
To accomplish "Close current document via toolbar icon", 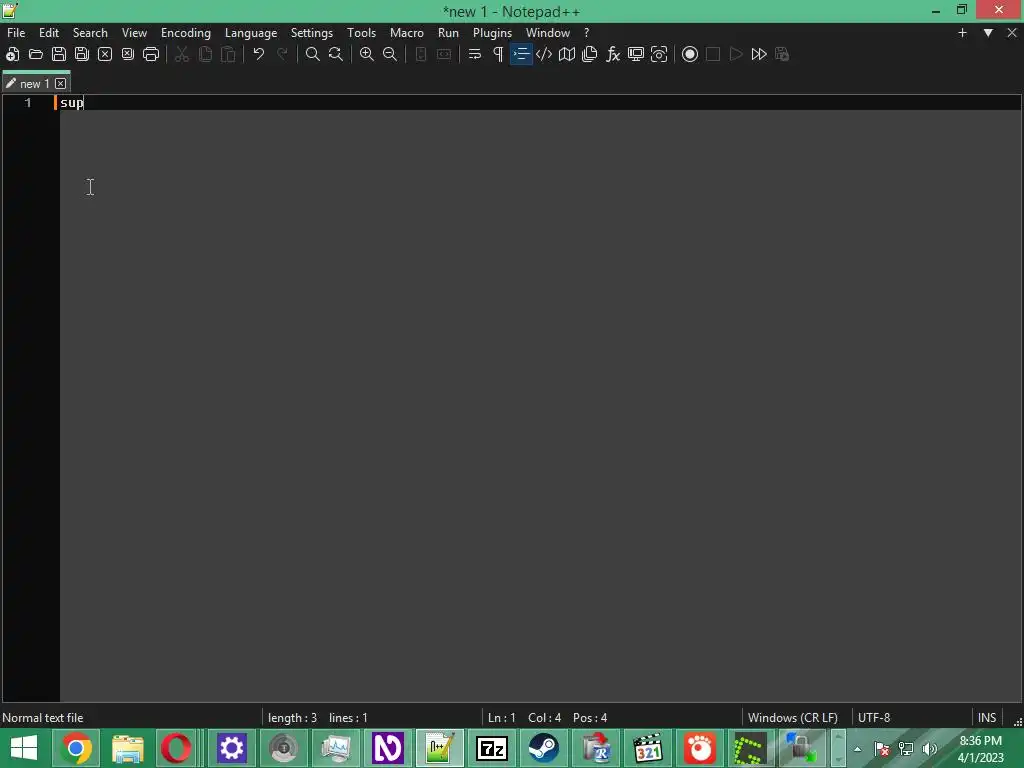I will point(104,54).
